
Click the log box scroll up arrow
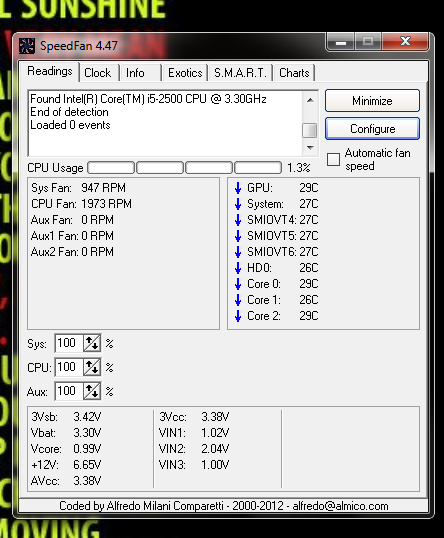pos(310,100)
